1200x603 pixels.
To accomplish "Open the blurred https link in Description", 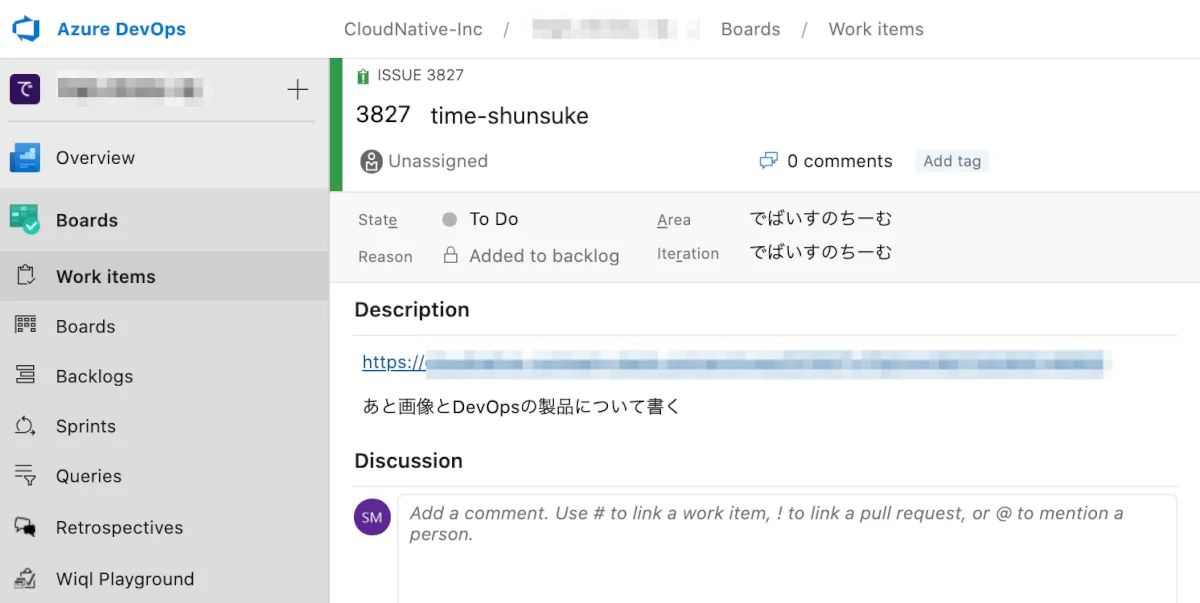I will click(732, 363).
